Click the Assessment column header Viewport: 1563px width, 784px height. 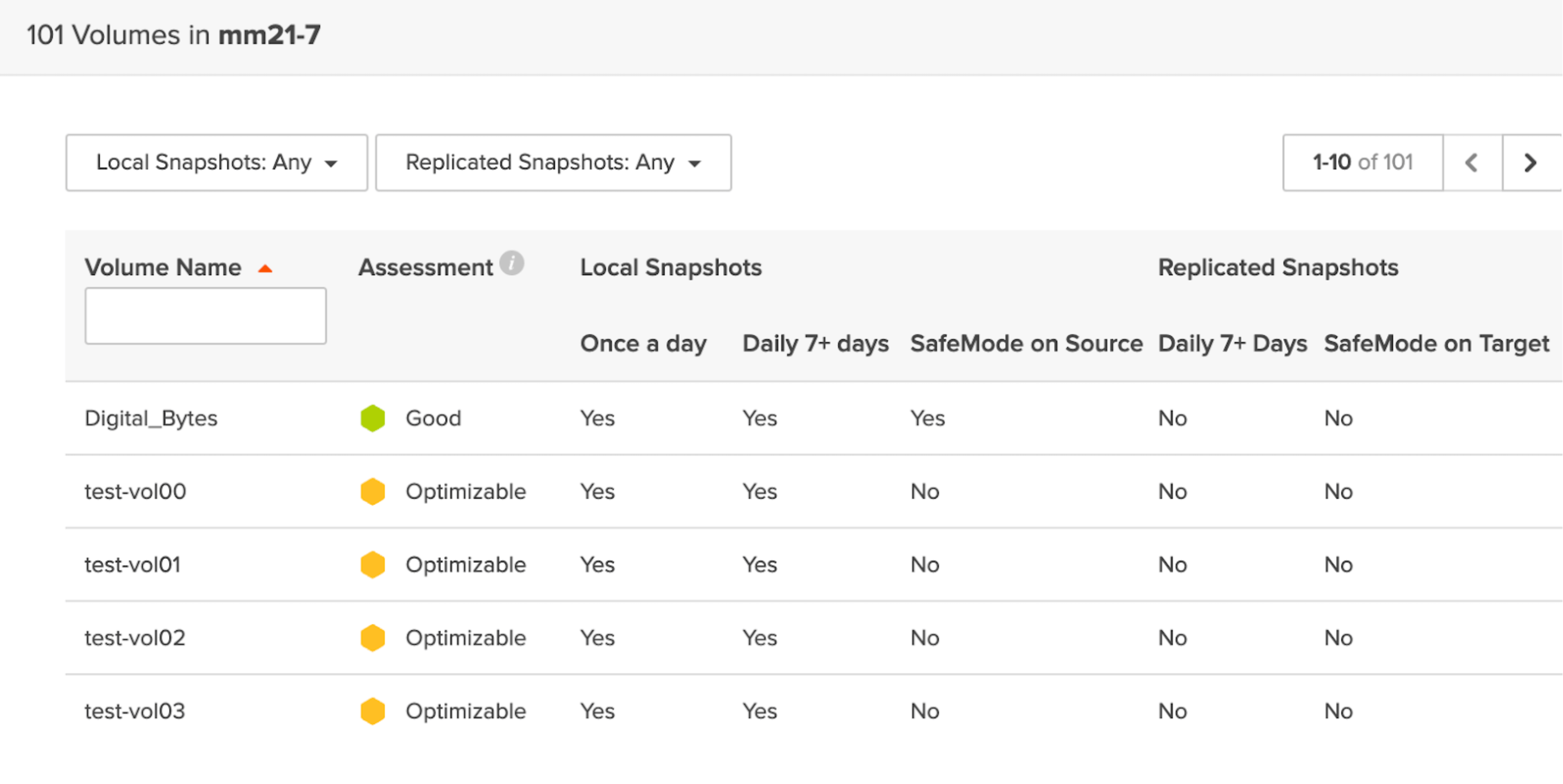[425, 268]
